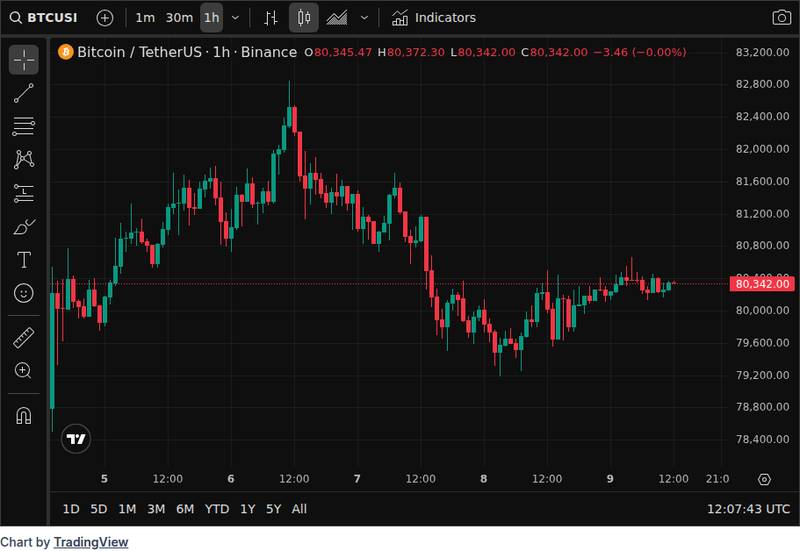Set range to 1M

(127, 509)
